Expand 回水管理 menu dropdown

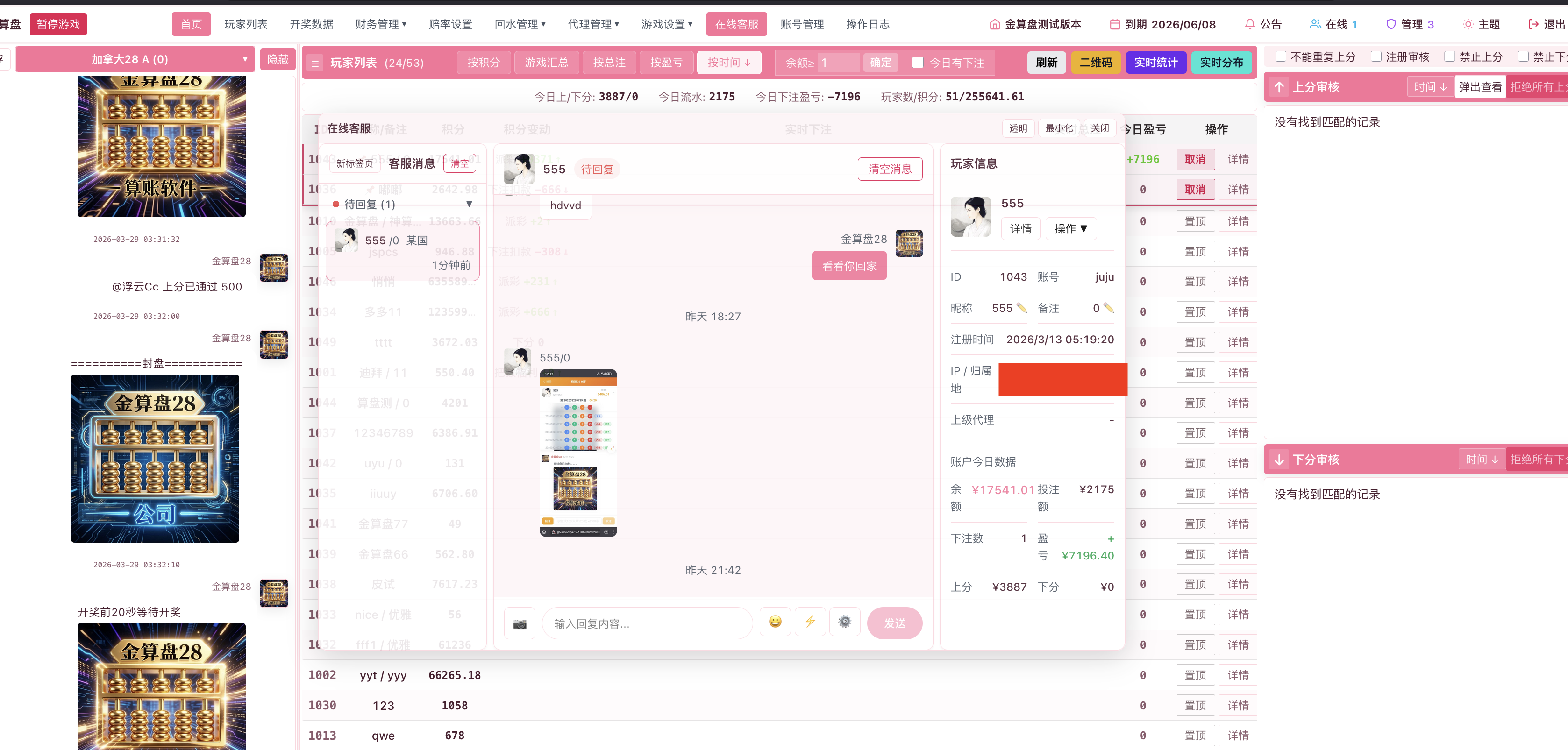[520, 24]
